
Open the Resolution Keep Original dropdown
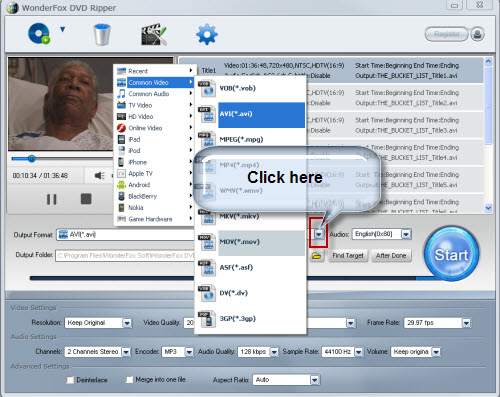pyautogui.click(x=127, y=323)
